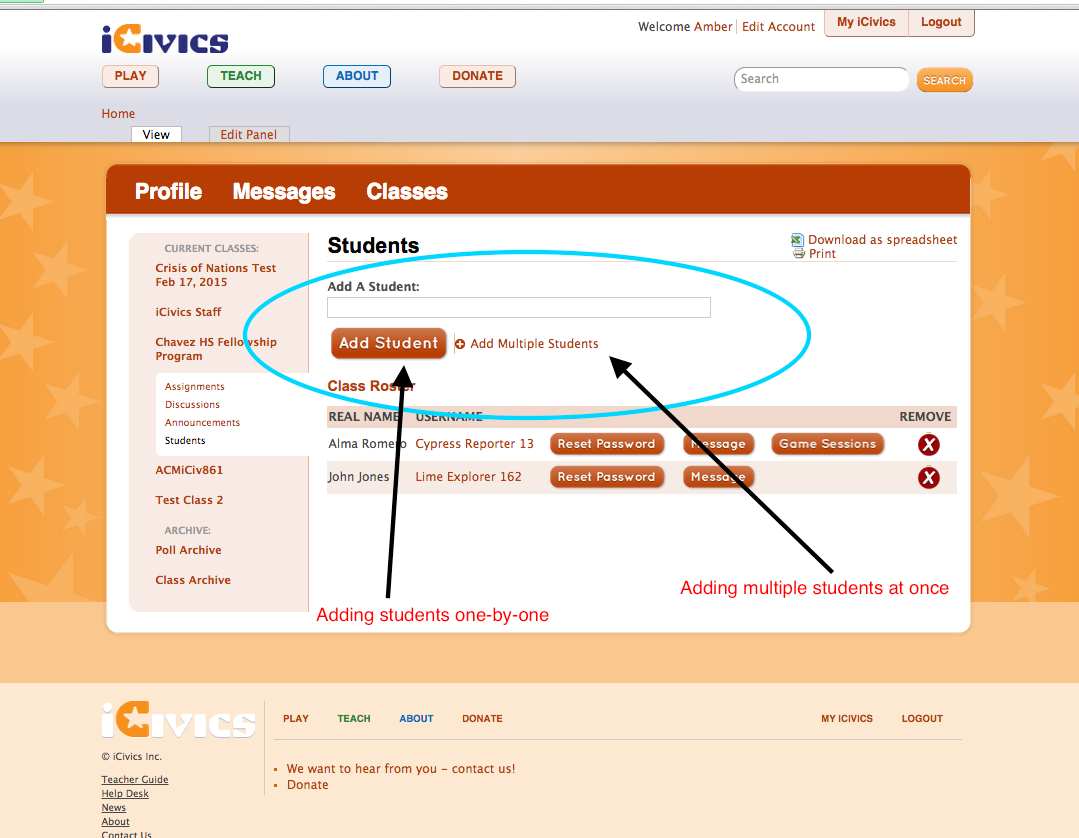Screen dimensions: 1079x838
Task: Open the Test Class 2 class
Action: [189, 500]
